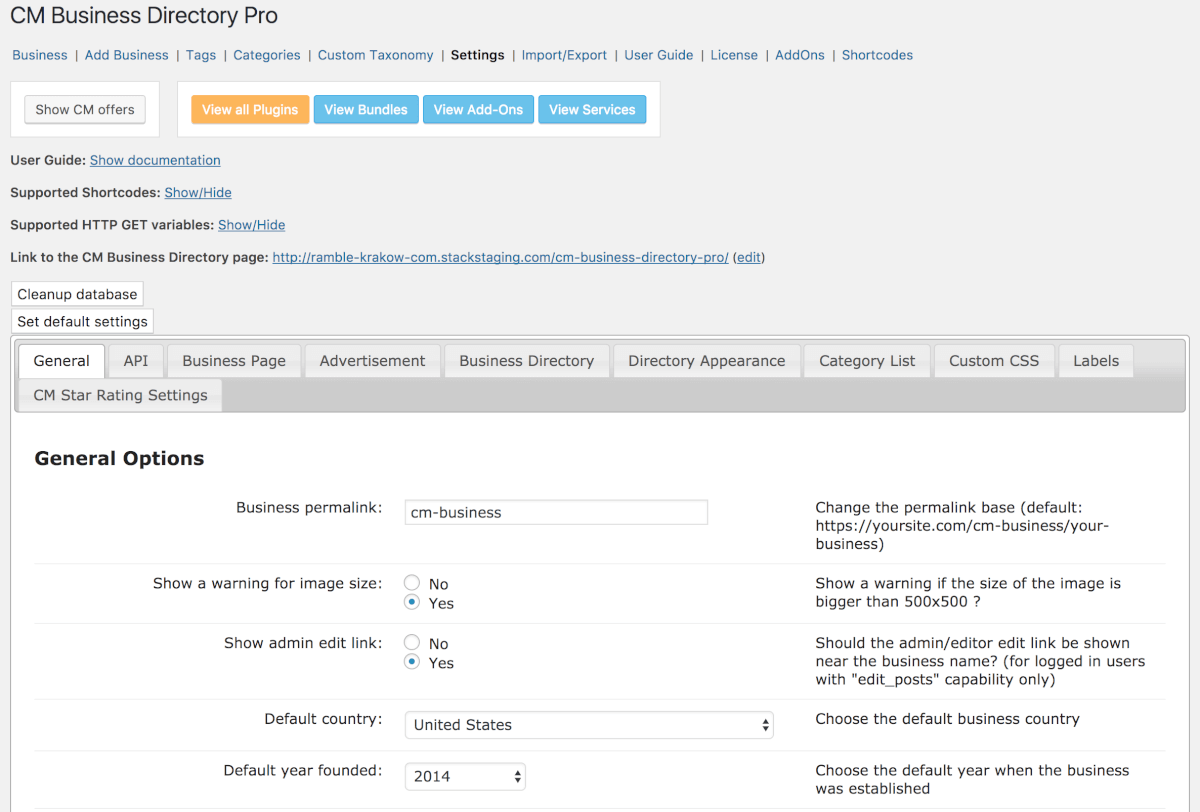Open the Default year founded dropdown
This screenshot has width=1200, height=812.
pos(465,776)
